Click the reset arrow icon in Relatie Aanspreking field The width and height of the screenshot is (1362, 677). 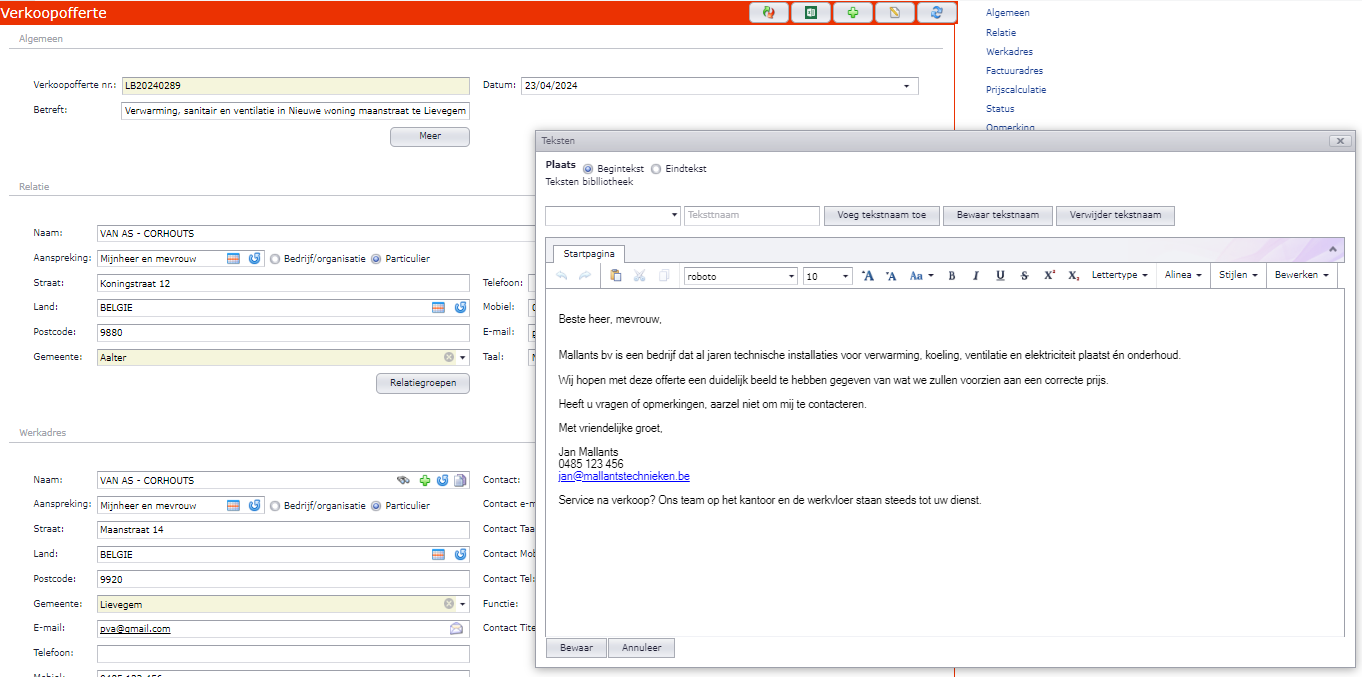pyautogui.click(x=255, y=258)
